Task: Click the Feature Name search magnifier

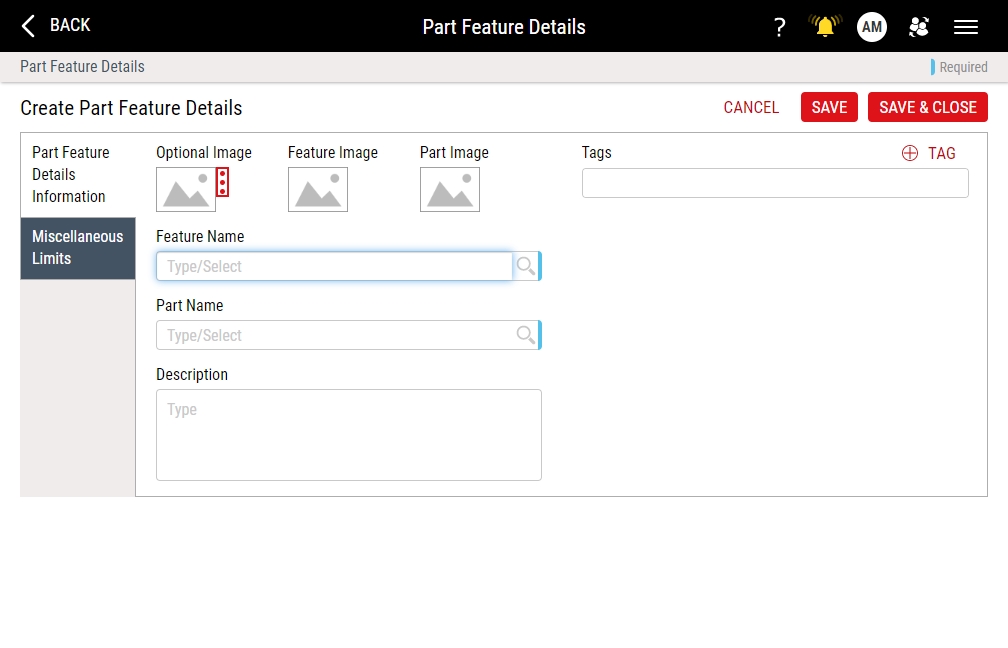Action: pyautogui.click(x=526, y=266)
